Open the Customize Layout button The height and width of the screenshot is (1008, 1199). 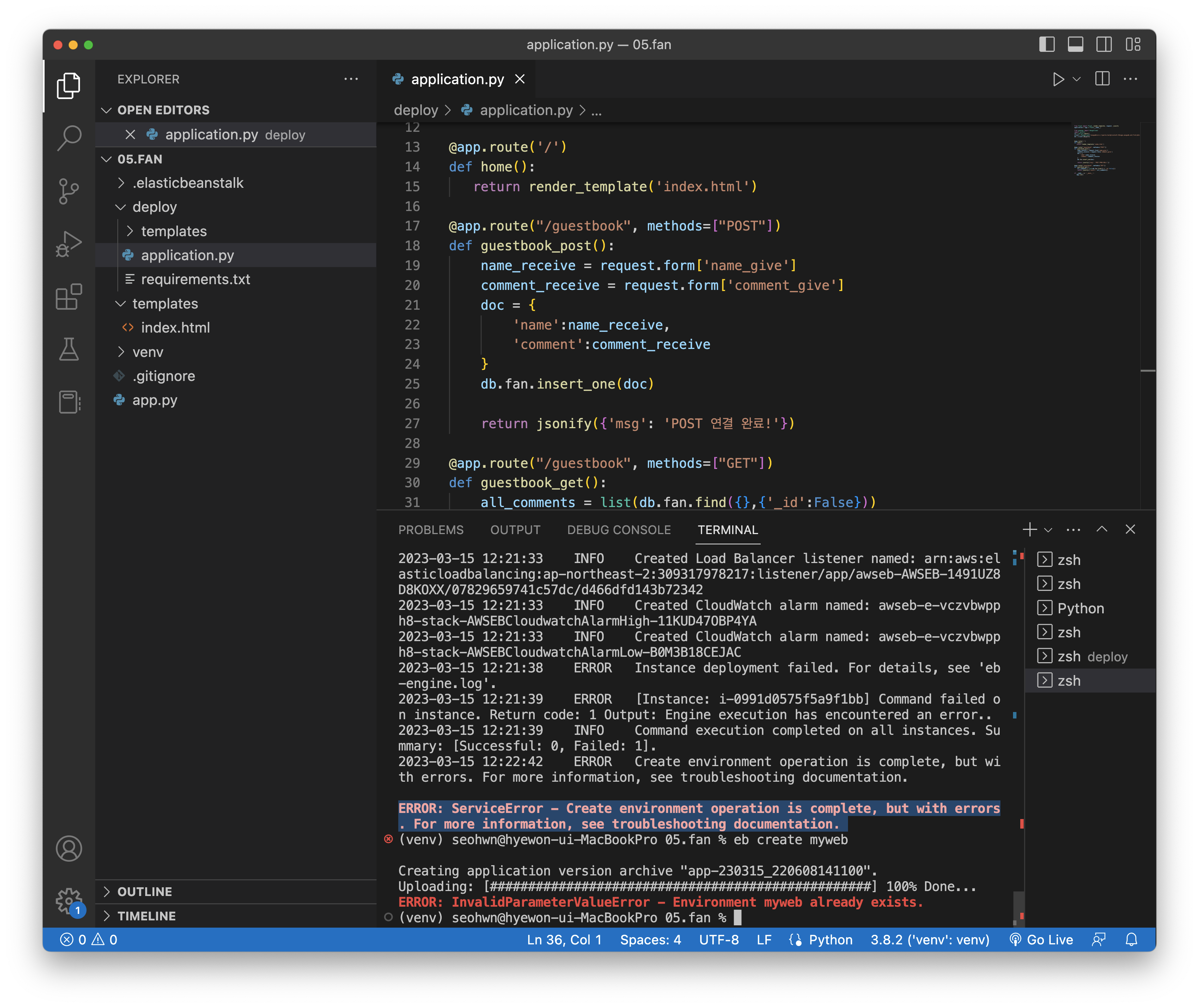click(x=1133, y=45)
